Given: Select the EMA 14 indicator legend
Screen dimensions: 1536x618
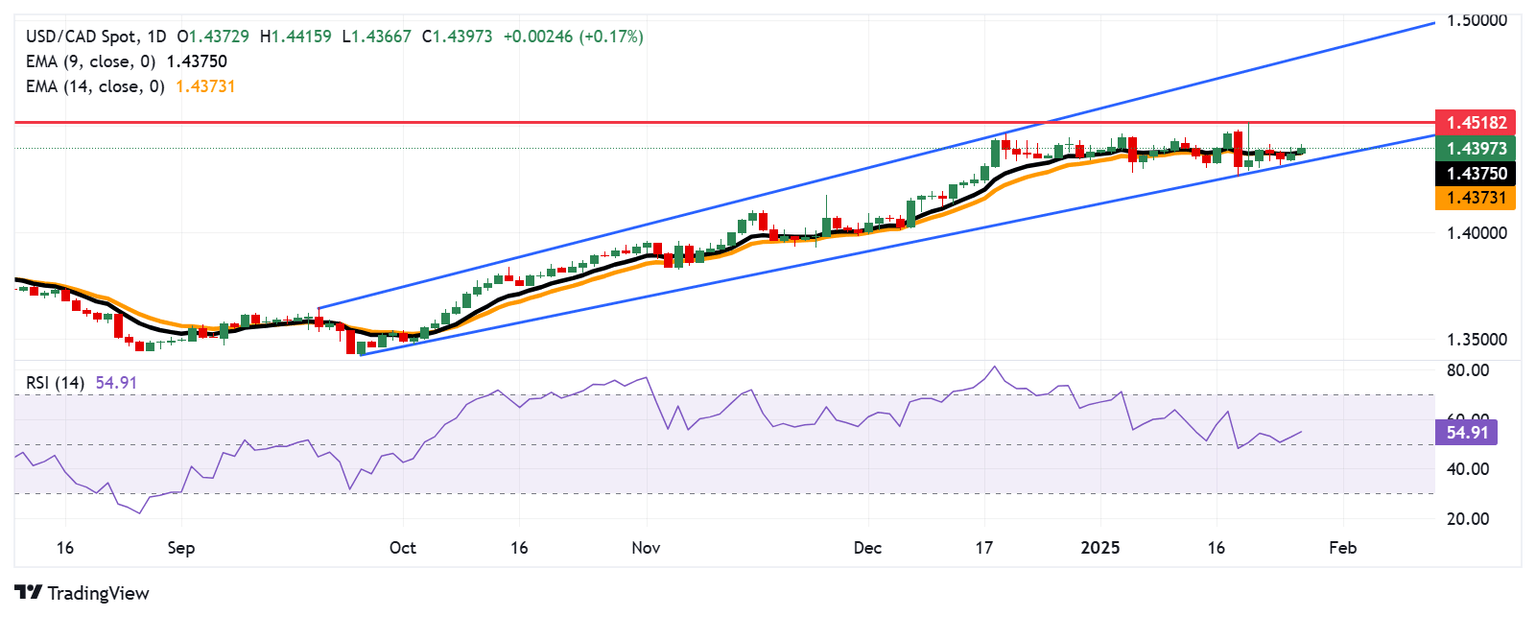Looking at the screenshot, I should [130, 87].
